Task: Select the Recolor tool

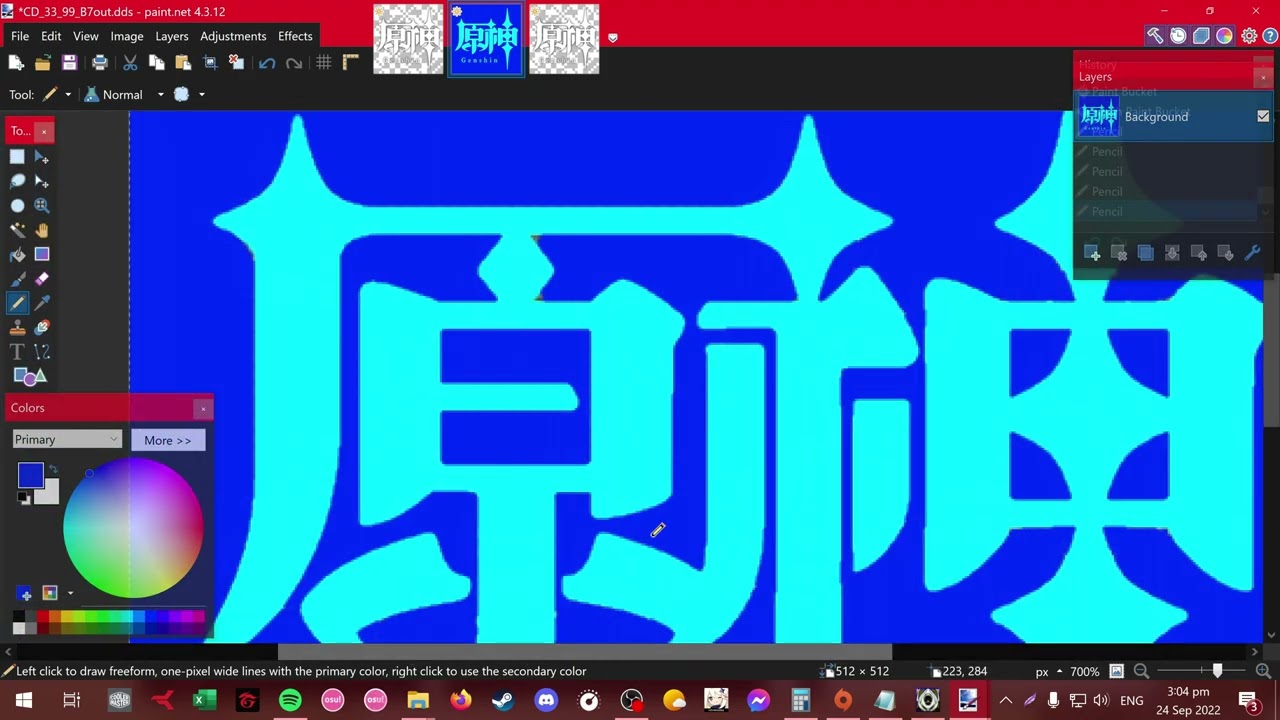Action: 42,327
